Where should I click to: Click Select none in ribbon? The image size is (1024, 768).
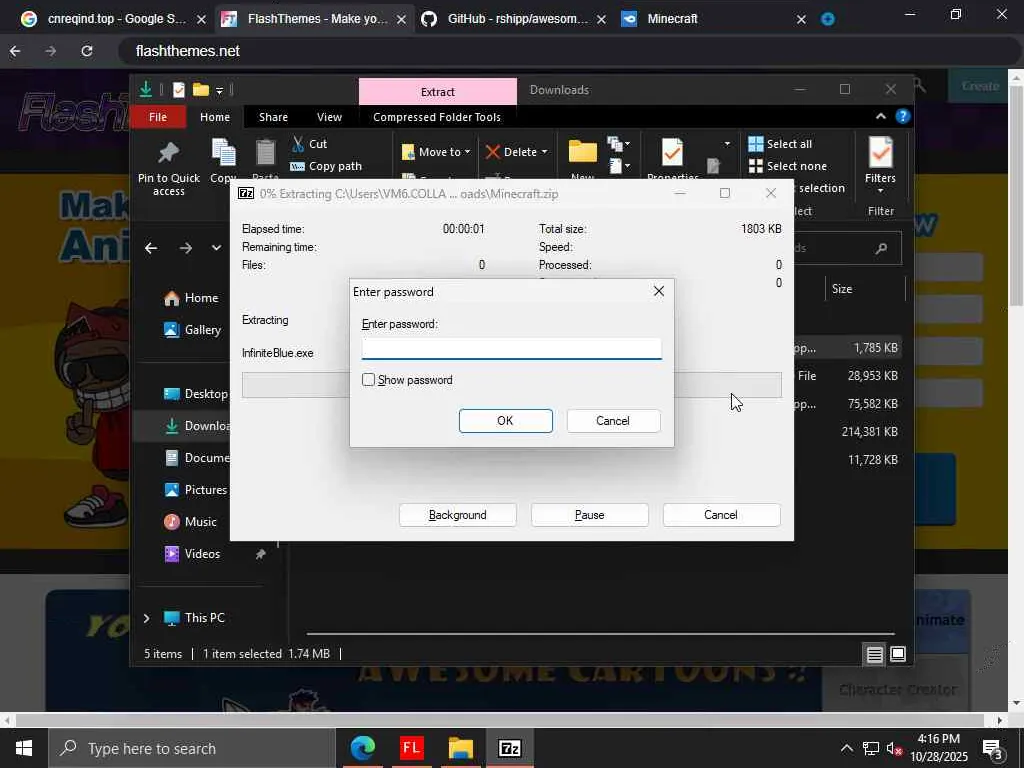788,166
